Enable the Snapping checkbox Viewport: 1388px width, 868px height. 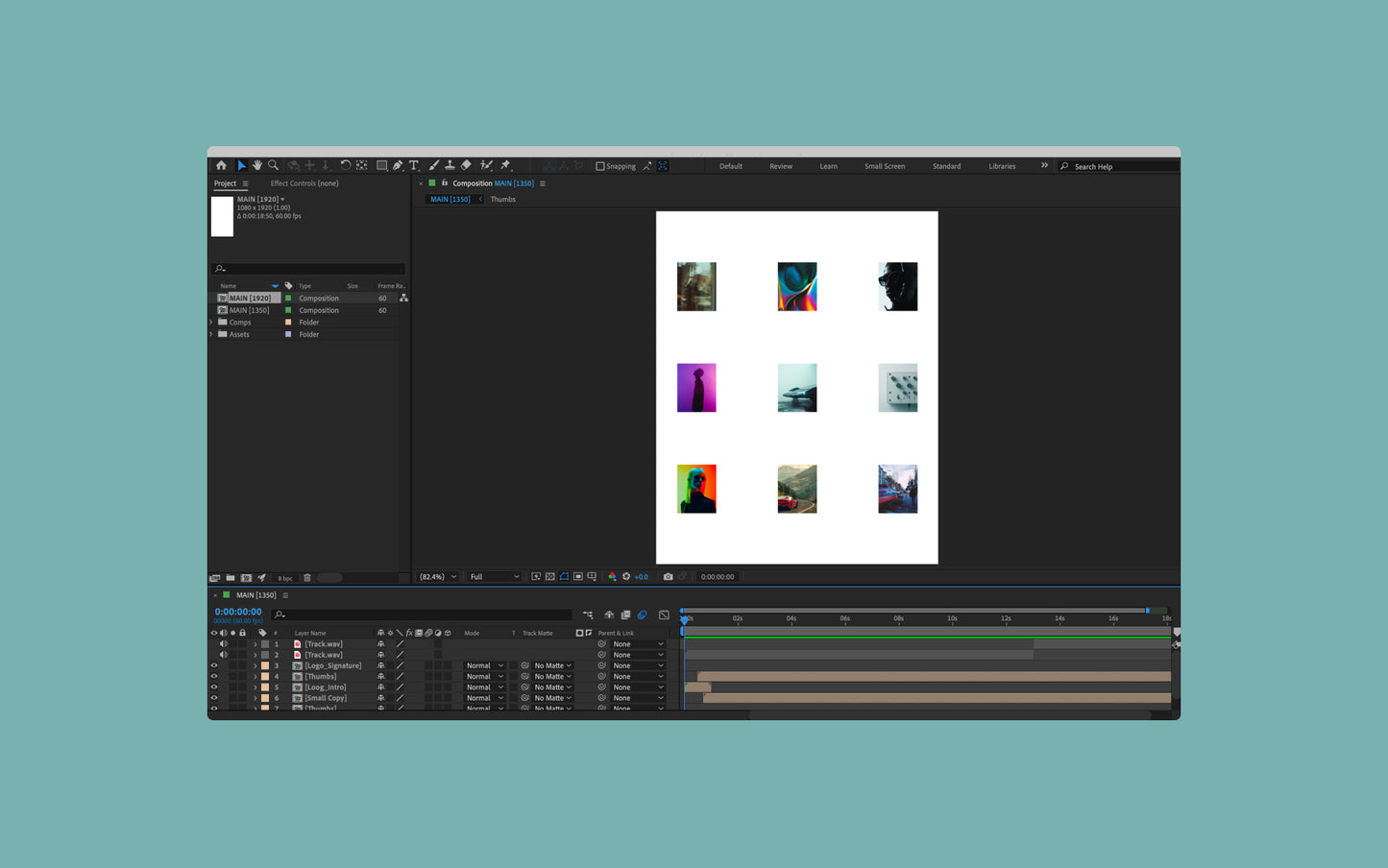(x=600, y=166)
